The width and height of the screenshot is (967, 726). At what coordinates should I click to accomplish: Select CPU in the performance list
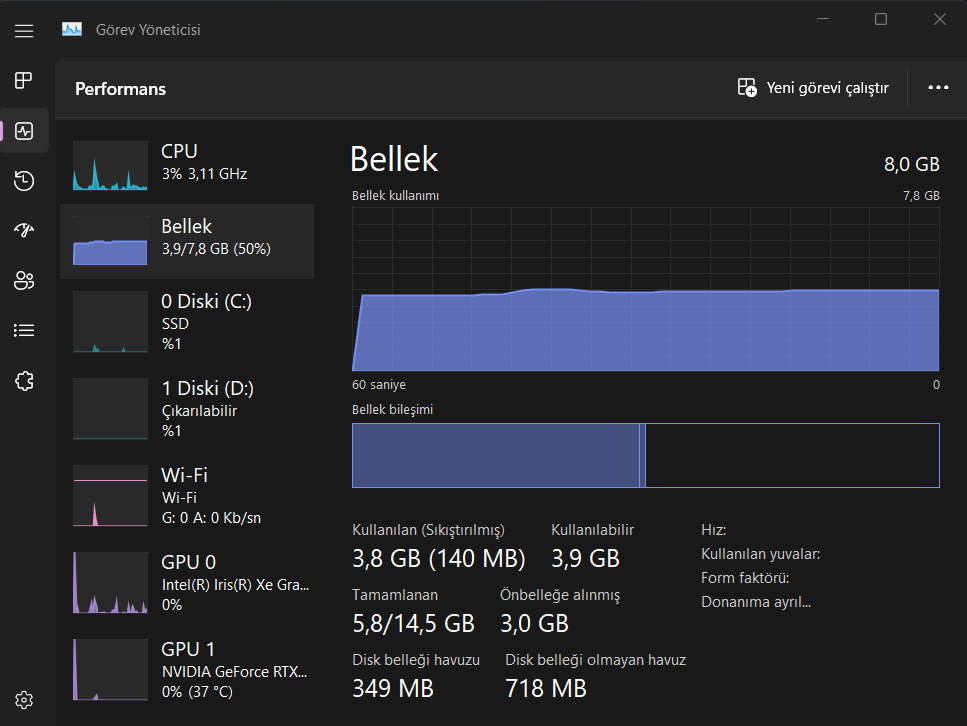click(x=187, y=164)
